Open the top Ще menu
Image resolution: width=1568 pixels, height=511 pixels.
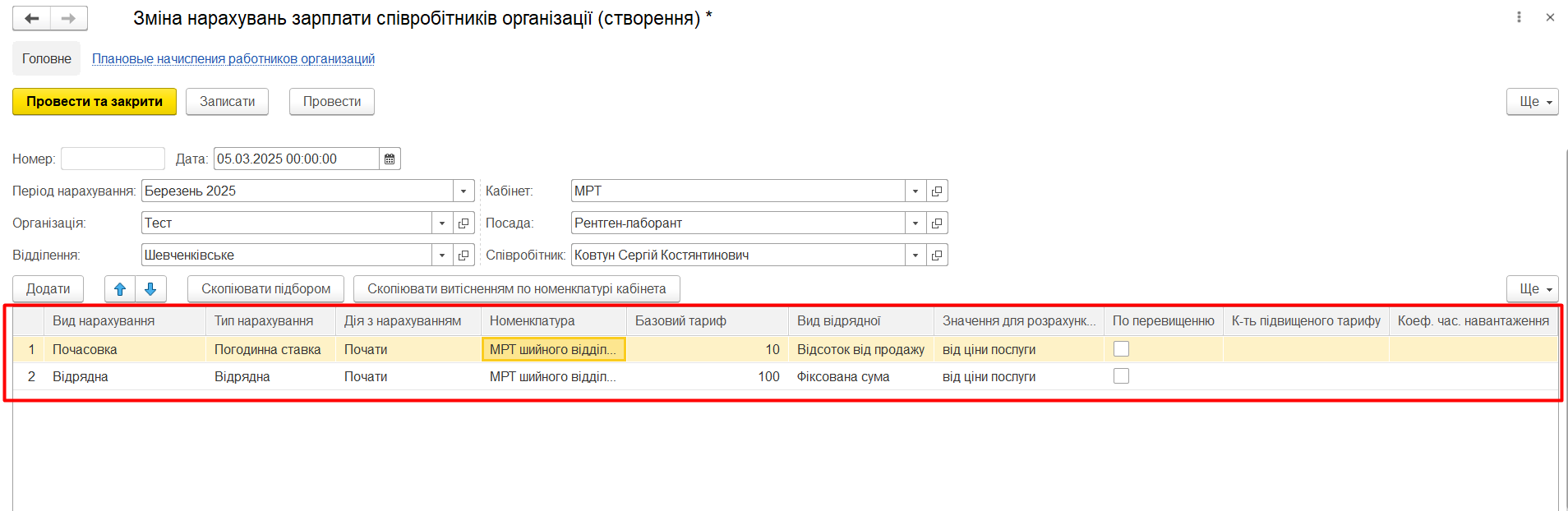coord(1532,102)
